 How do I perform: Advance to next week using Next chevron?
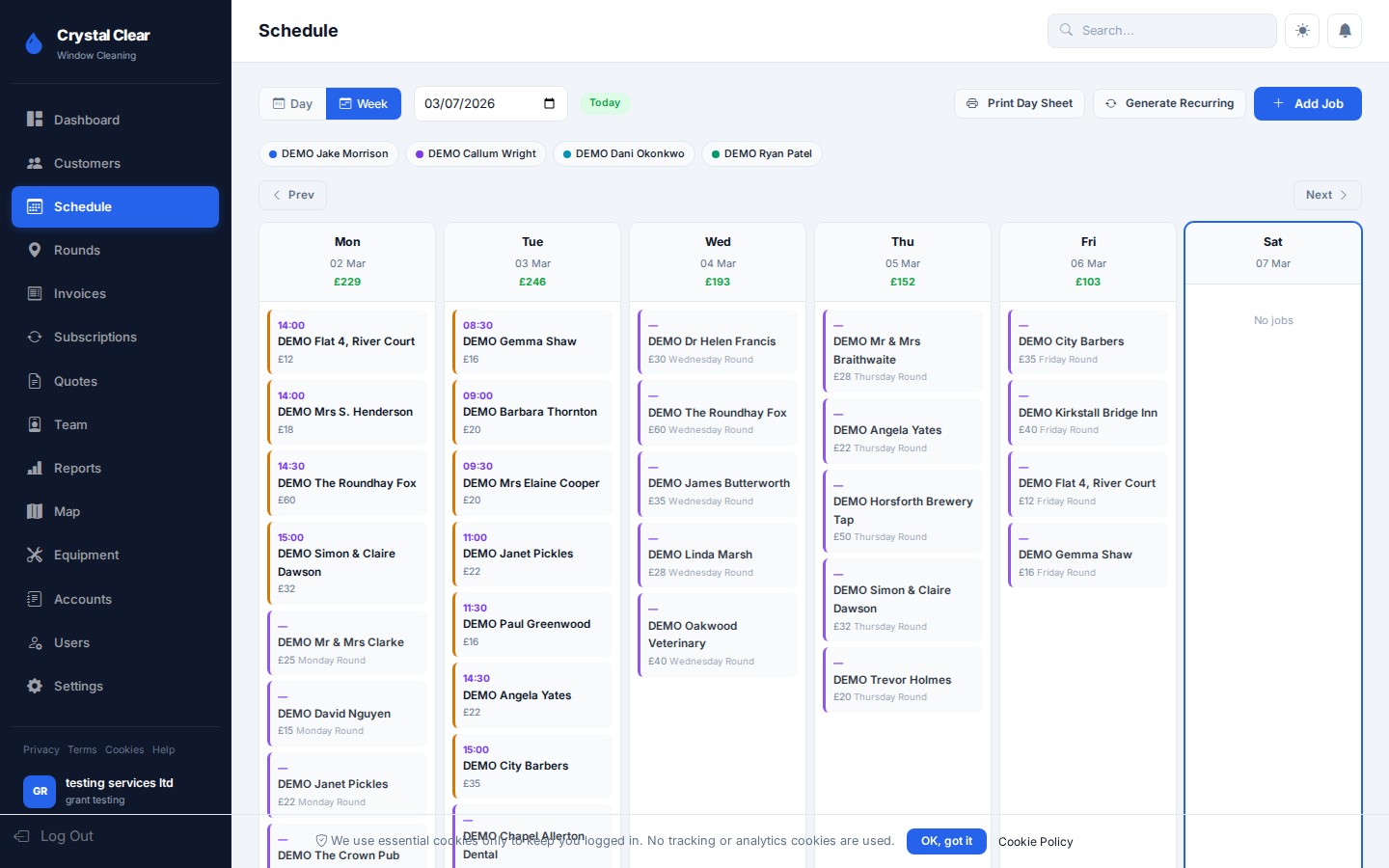click(x=1326, y=195)
